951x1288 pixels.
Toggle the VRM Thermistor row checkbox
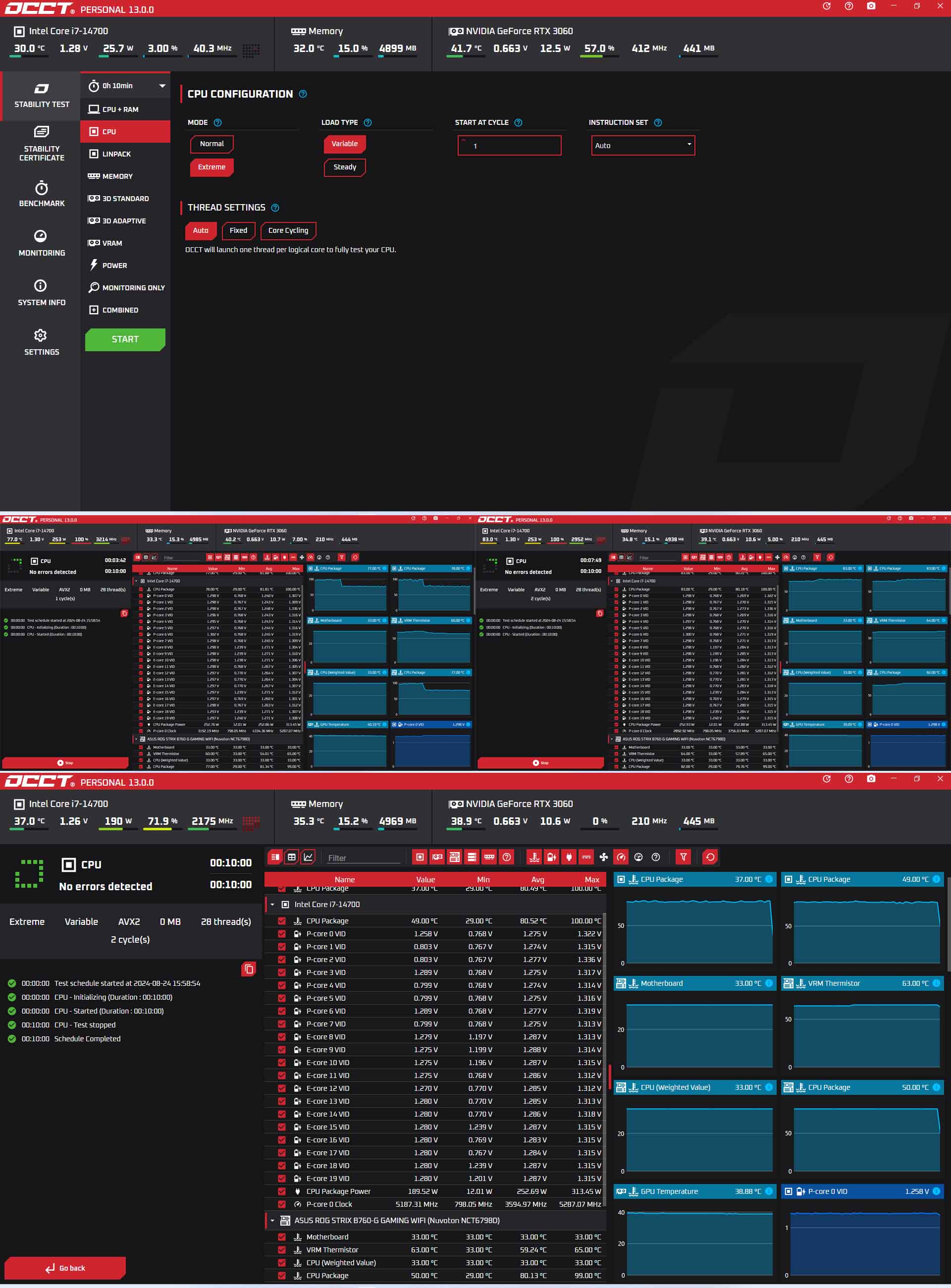point(281,1249)
